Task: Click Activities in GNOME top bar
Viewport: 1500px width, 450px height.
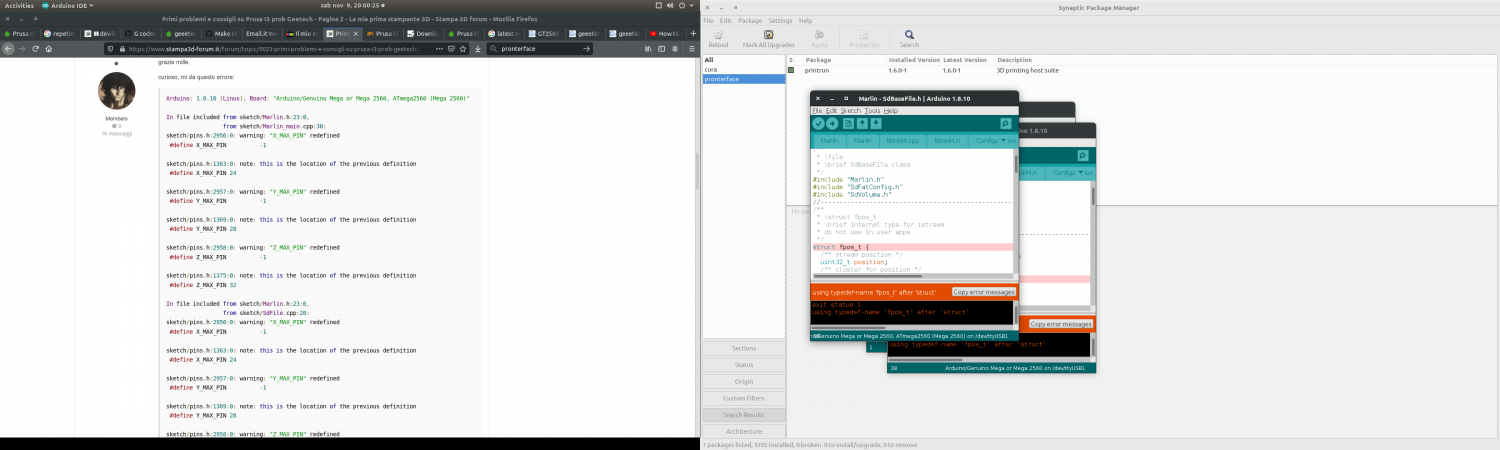Action: [19, 5]
